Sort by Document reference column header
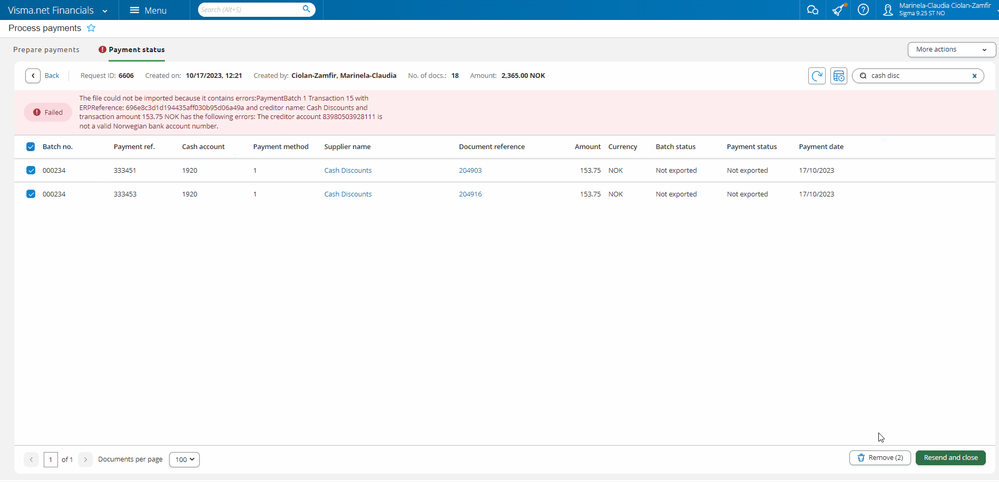 [492, 146]
